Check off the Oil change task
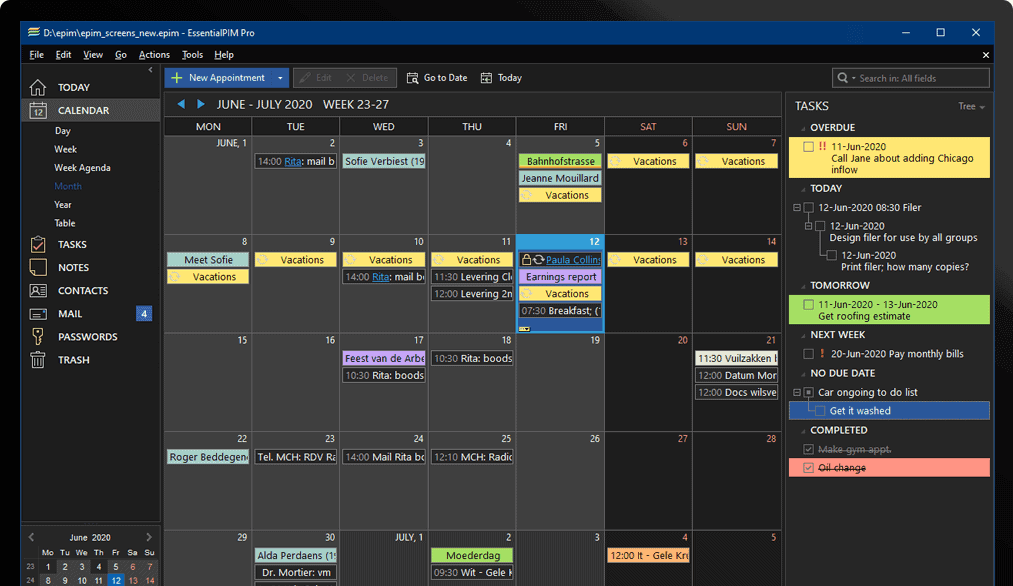The height and width of the screenshot is (586, 1013). click(x=808, y=467)
